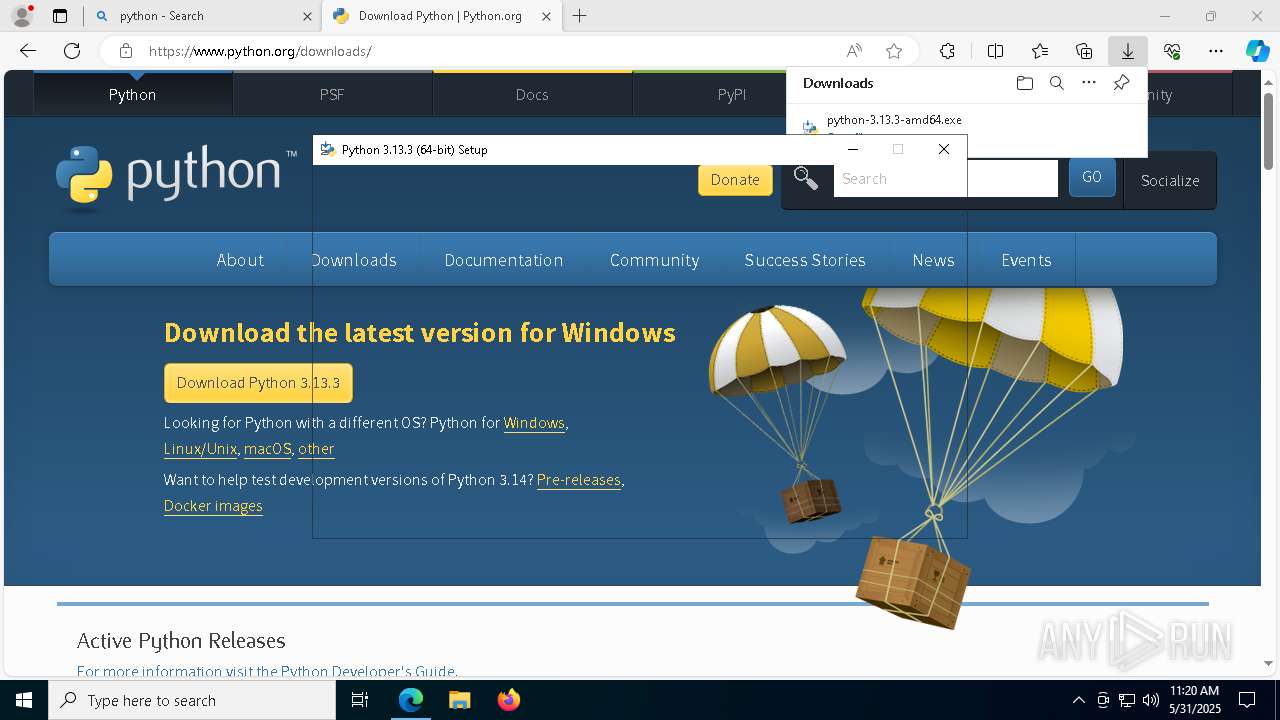This screenshot has width=1280, height=720.
Task: Launch Firefox from taskbar
Action: pos(508,700)
